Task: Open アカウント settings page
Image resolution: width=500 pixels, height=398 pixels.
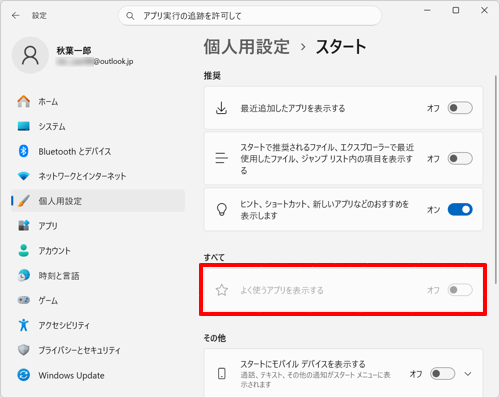Action: point(98,251)
